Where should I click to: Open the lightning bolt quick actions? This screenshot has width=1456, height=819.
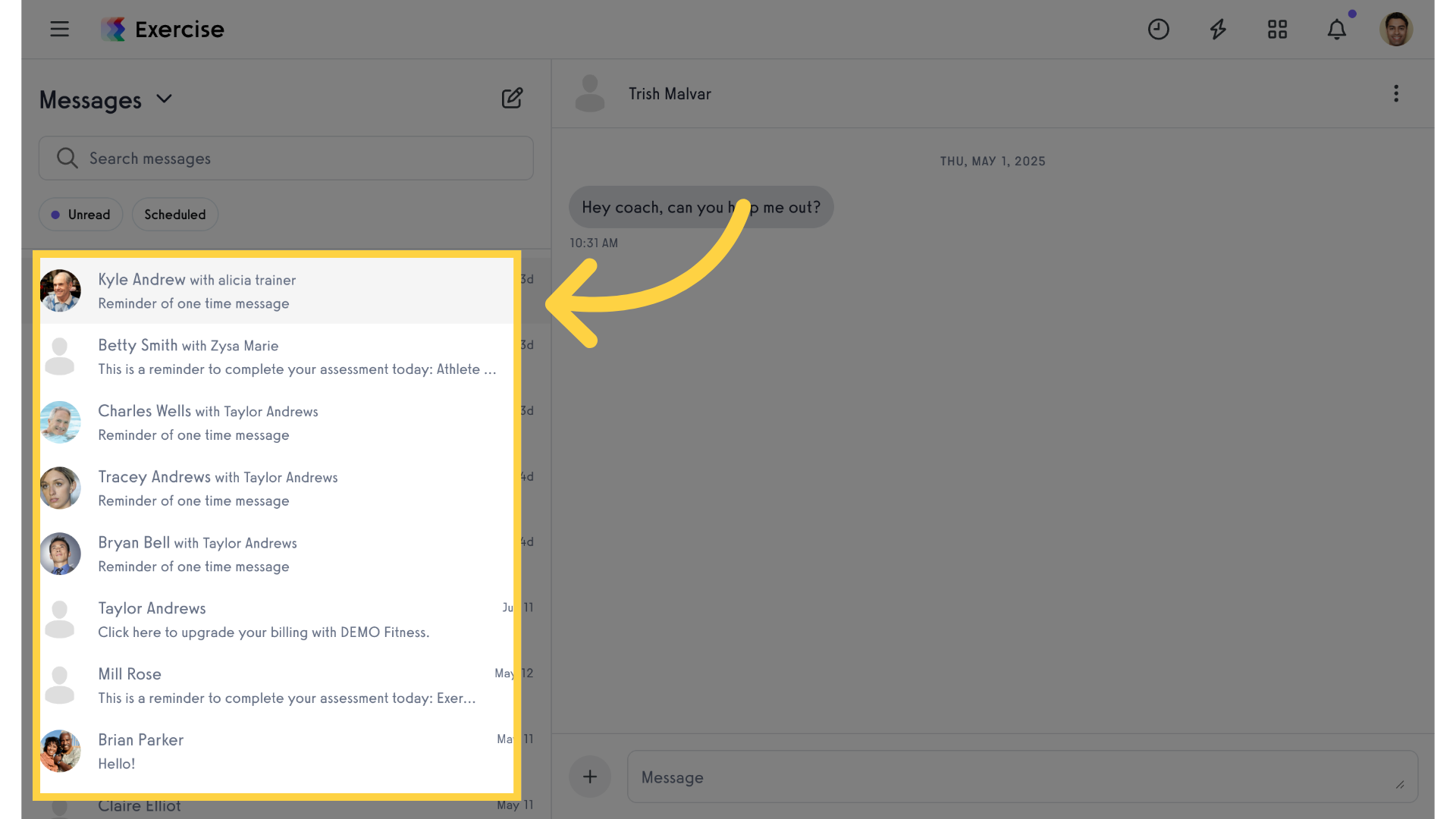[x=1218, y=29]
